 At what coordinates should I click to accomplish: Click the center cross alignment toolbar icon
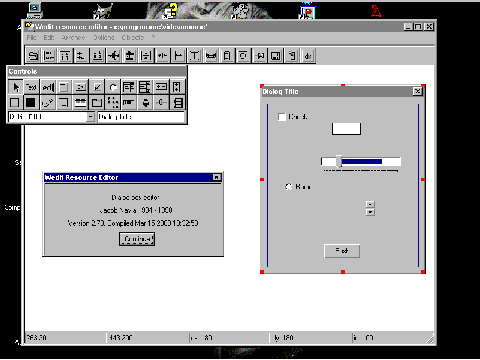[114, 56]
